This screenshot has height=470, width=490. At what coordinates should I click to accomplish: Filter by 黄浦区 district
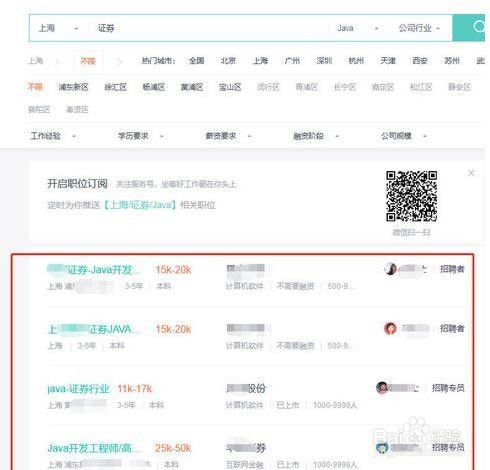(x=192, y=87)
